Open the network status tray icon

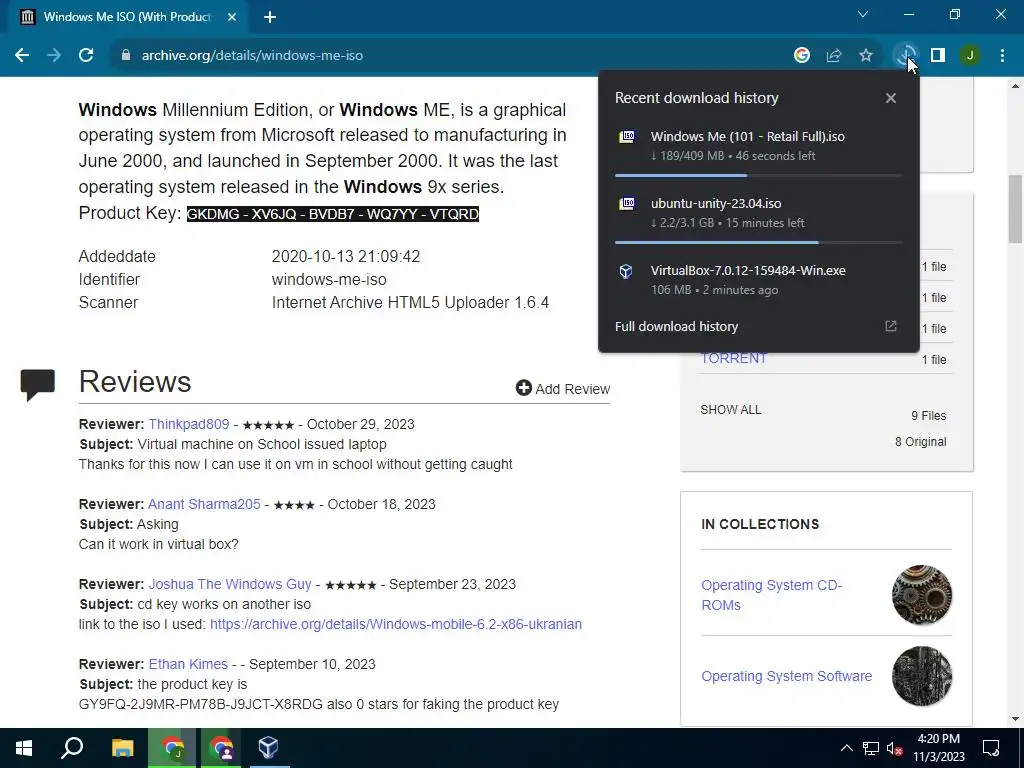pos(871,748)
